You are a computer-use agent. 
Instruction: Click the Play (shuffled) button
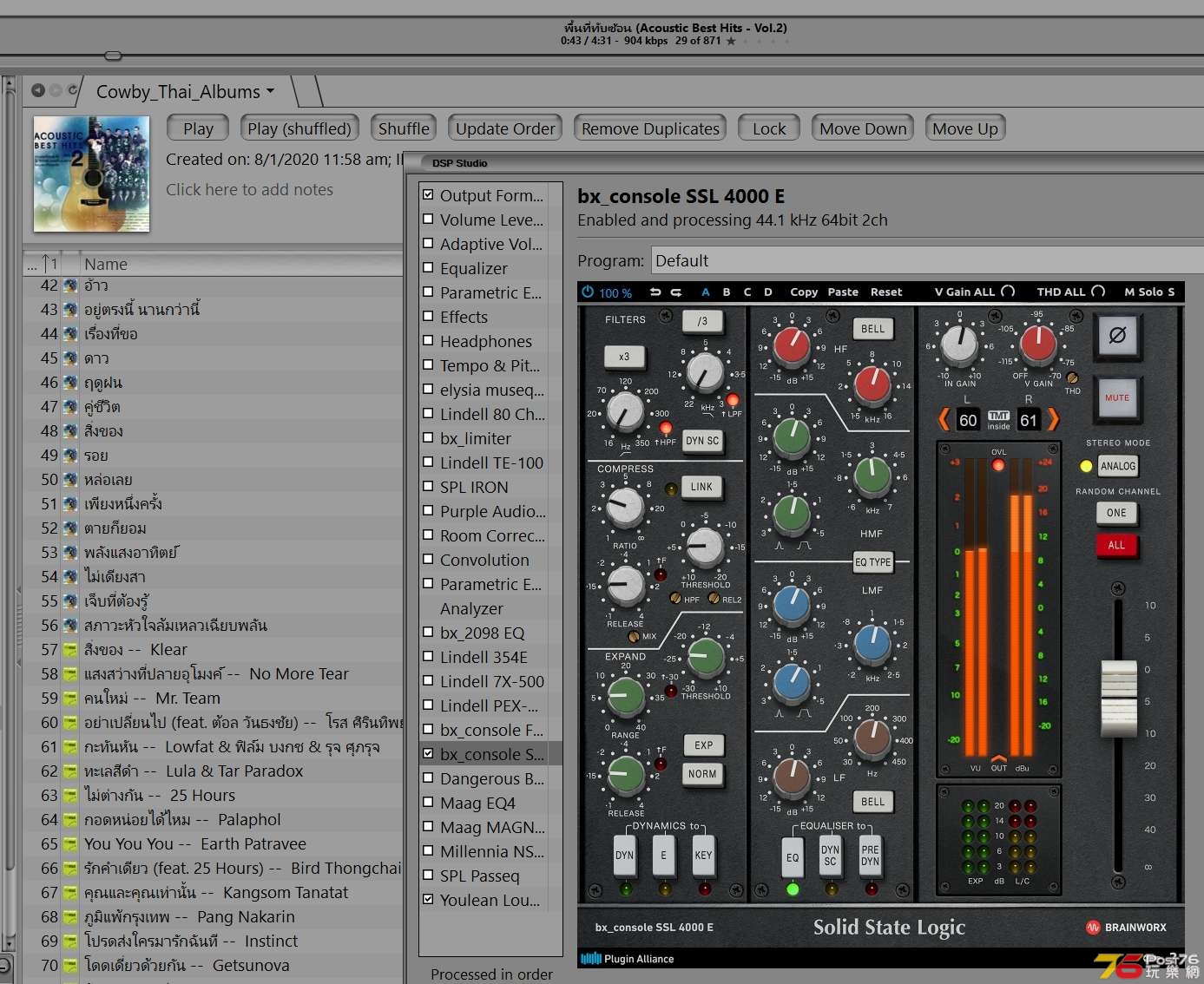click(x=299, y=128)
